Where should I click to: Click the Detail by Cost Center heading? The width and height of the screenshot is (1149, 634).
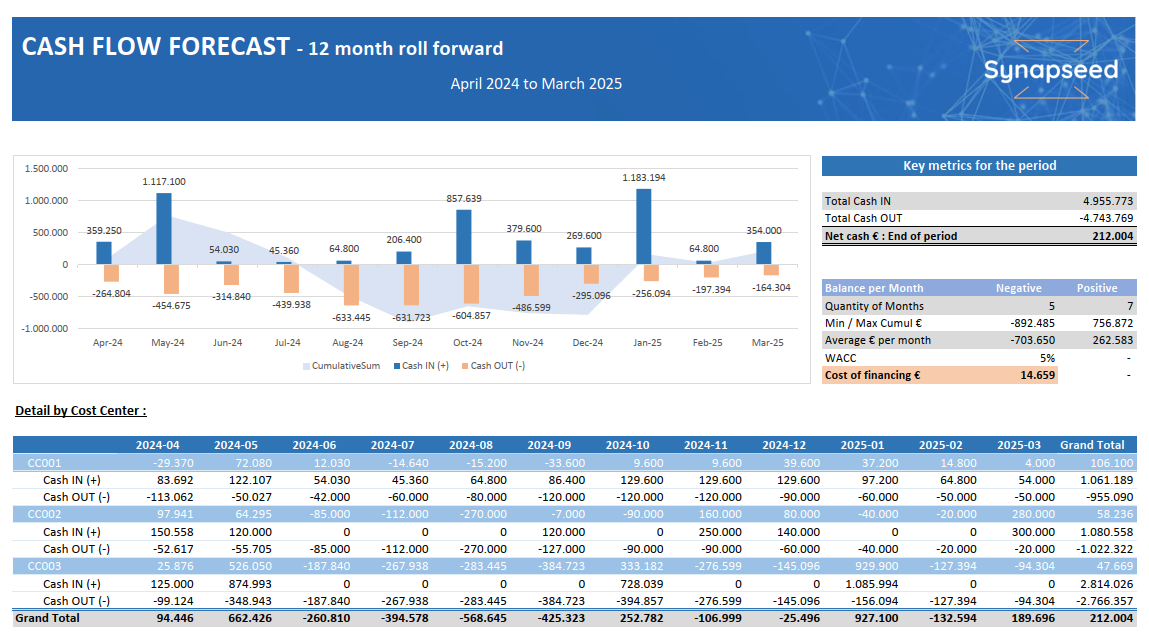pos(81,411)
